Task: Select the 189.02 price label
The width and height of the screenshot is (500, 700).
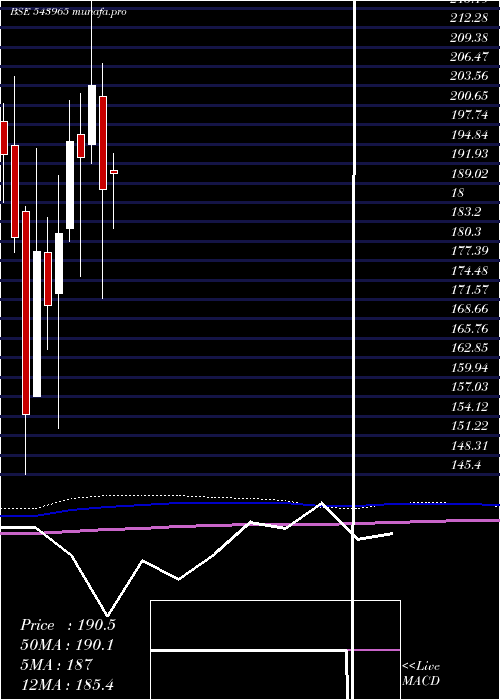Action: point(469,174)
